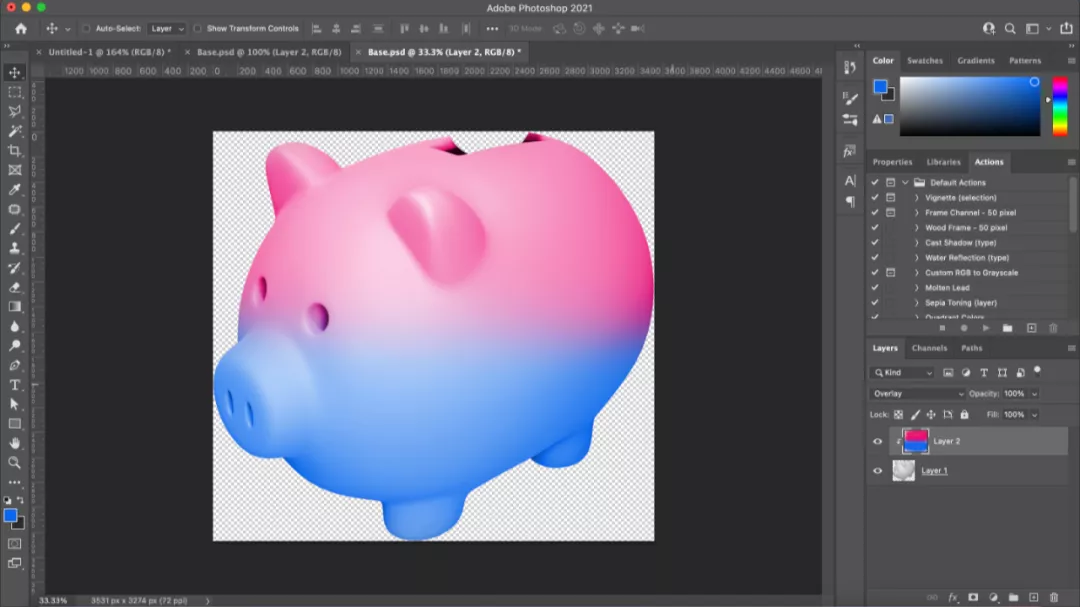This screenshot has height=607, width=1080.
Task: Select the Eraser tool
Action: tap(15, 287)
